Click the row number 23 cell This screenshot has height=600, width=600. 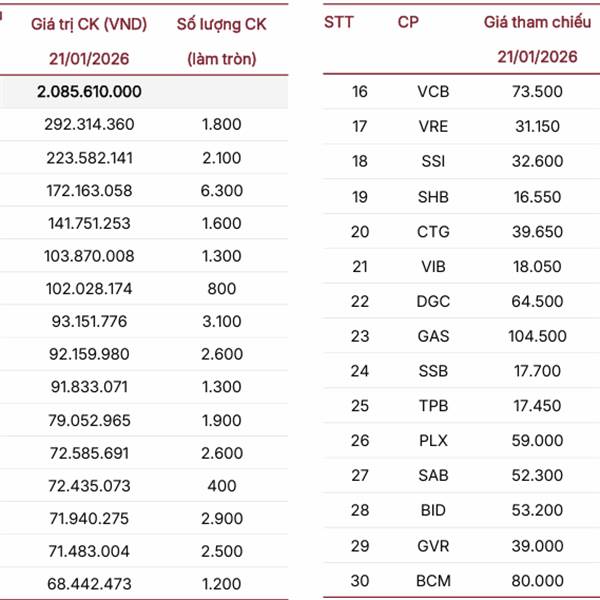point(360,337)
